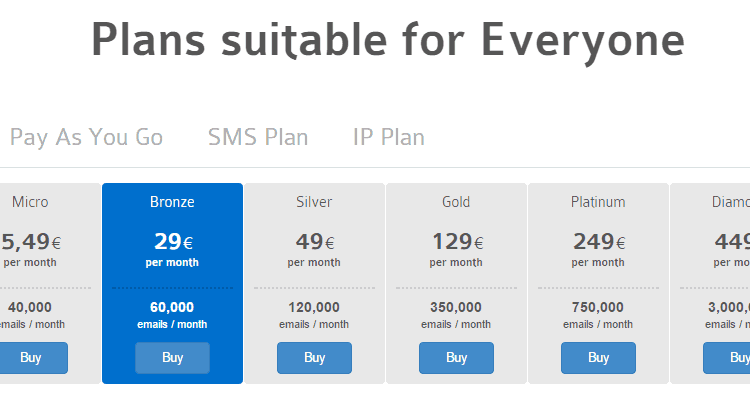
Task: Click the 350,000 emails per month text
Action: [x=456, y=315]
